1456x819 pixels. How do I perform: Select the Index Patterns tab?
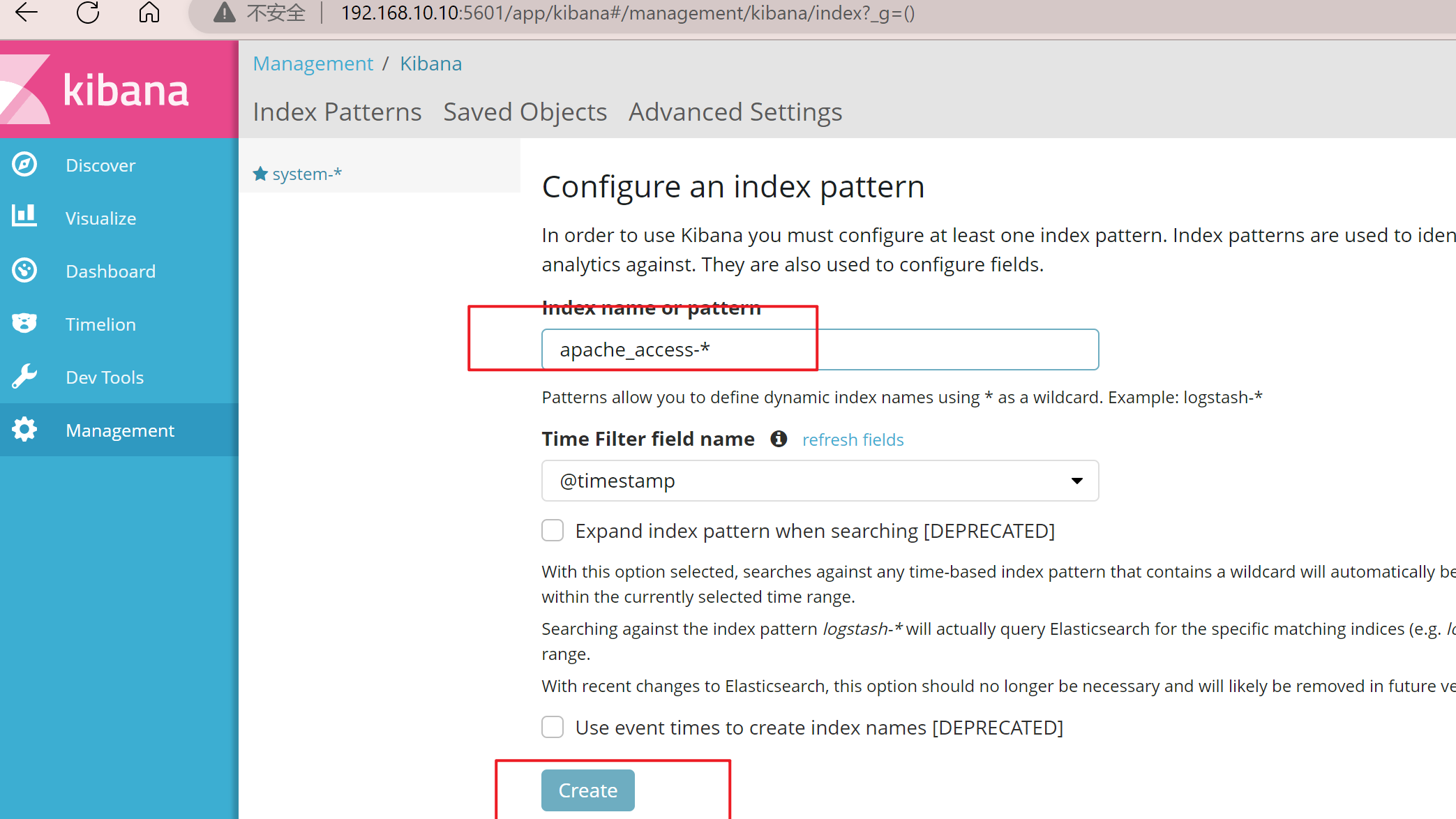[337, 112]
